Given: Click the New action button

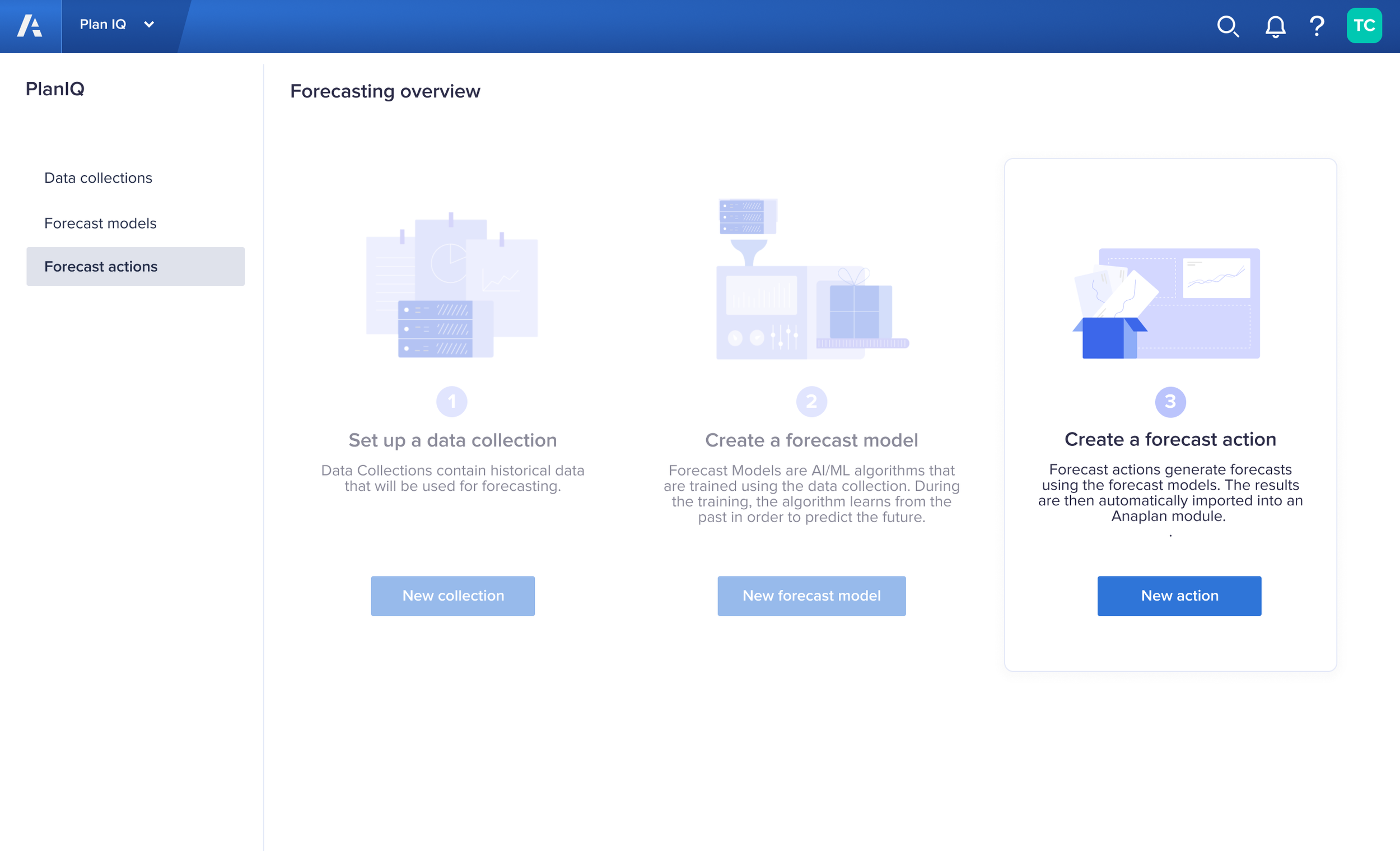Looking at the screenshot, I should pos(1179,595).
